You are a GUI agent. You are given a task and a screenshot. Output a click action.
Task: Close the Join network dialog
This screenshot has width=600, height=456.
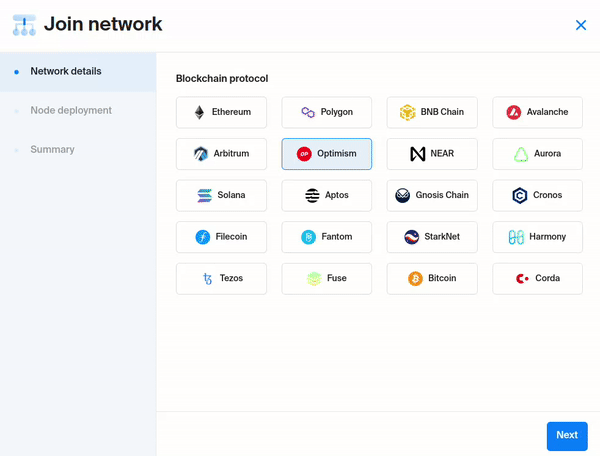click(581, 25)
